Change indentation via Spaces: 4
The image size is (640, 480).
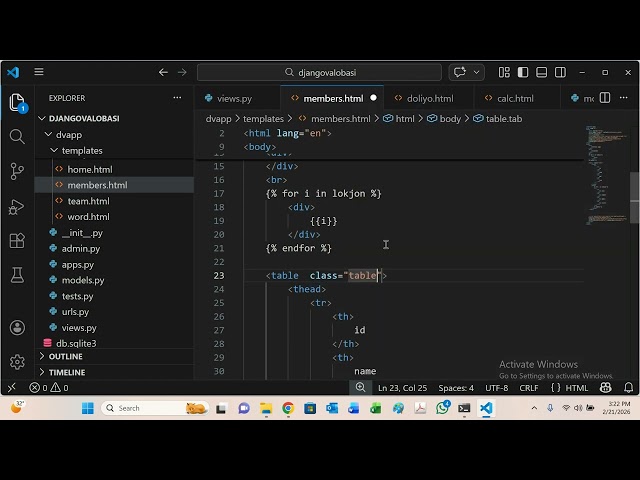pyautogui.click(x=456, y=388)
